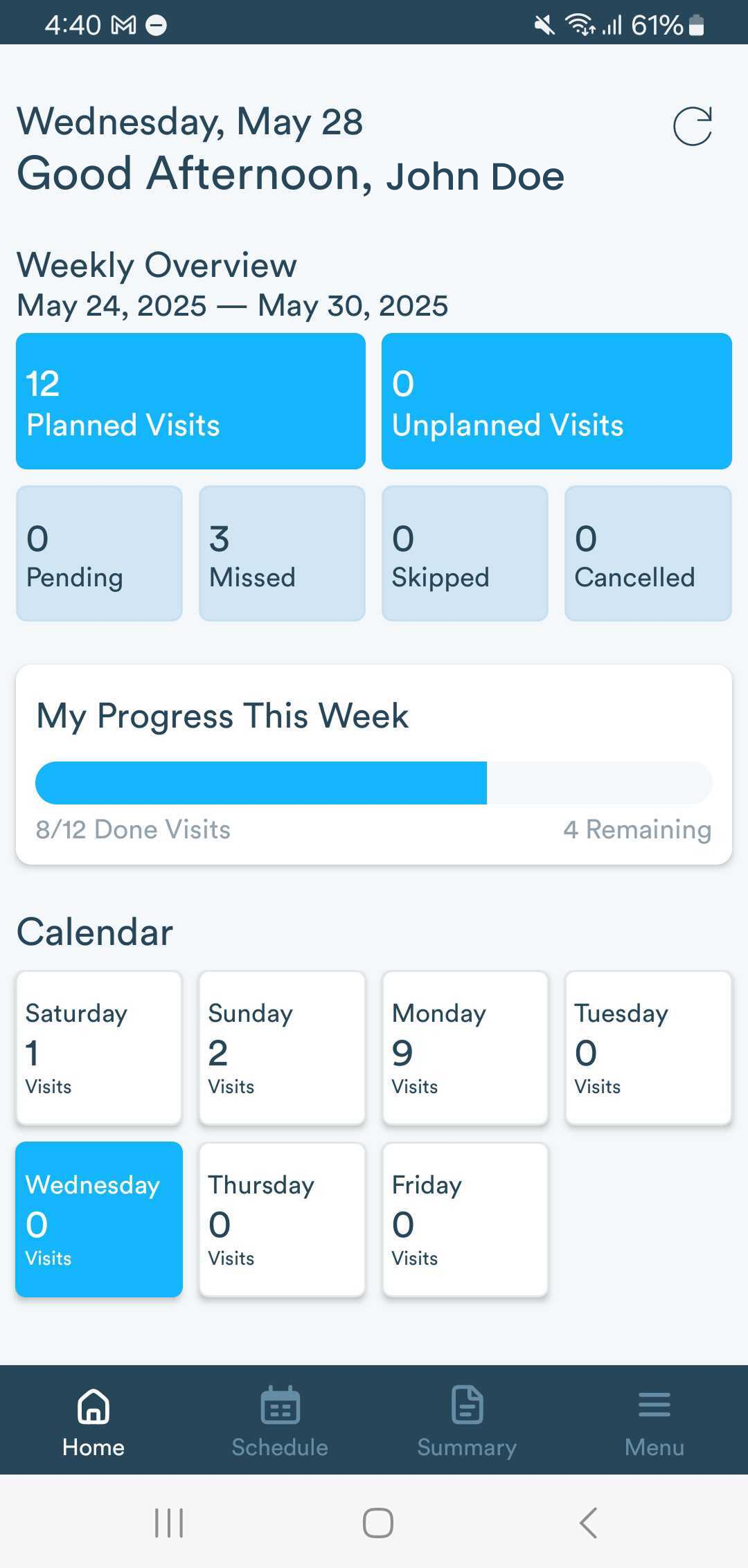The image size is (748, 1568).
Task: Open the Schedule calendar icon
Action: (280, 1405)
